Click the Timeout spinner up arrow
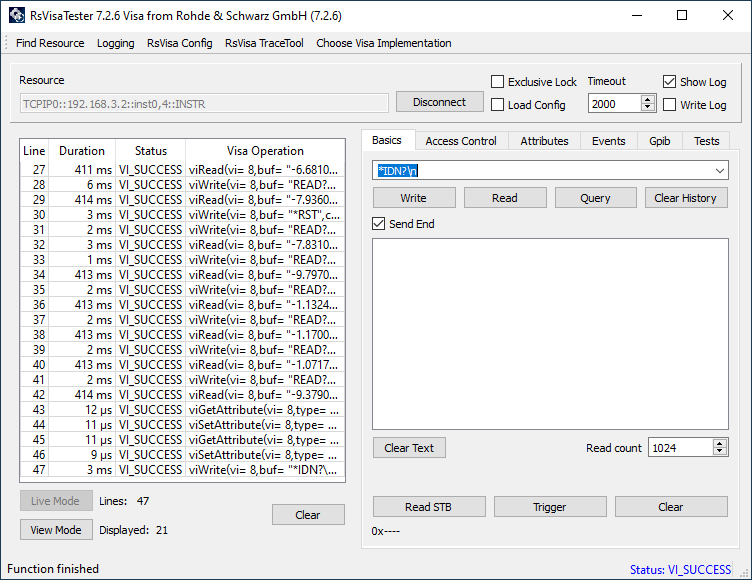The height and width of the screenshot is (580, 752). coord(648,100)
